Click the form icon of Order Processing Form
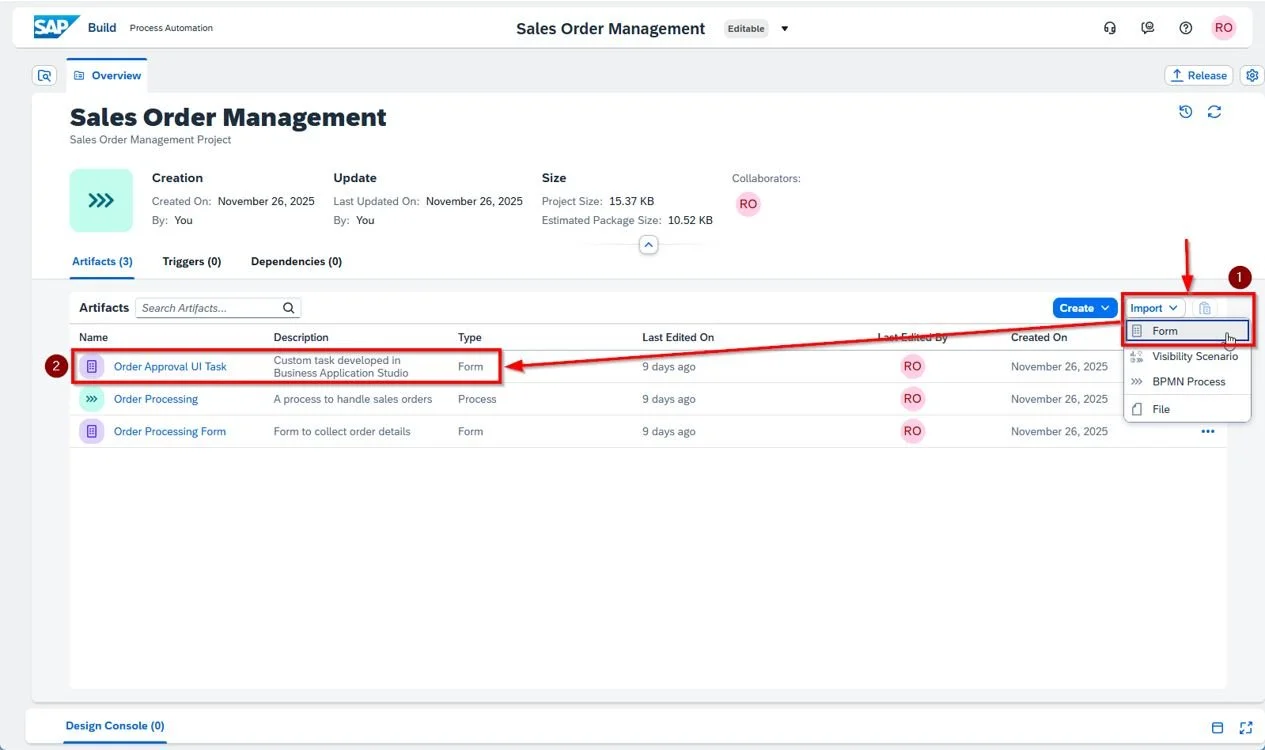Screen dimensions: 1265x750 click(92, 431)
